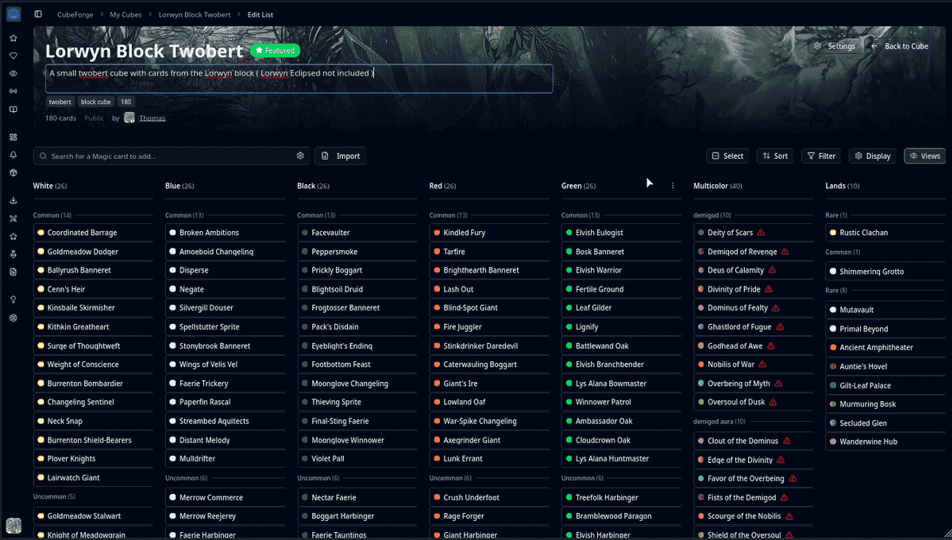Viewport: 952px width, 540px height.
Task: Navigate to My Cubes breadcrumb
Action: click(126, 15)
